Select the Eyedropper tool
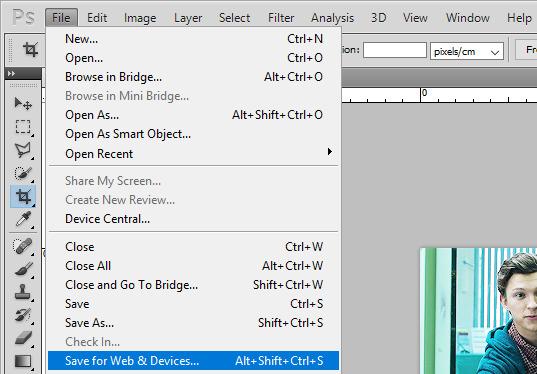 click(x=23, y=219)
